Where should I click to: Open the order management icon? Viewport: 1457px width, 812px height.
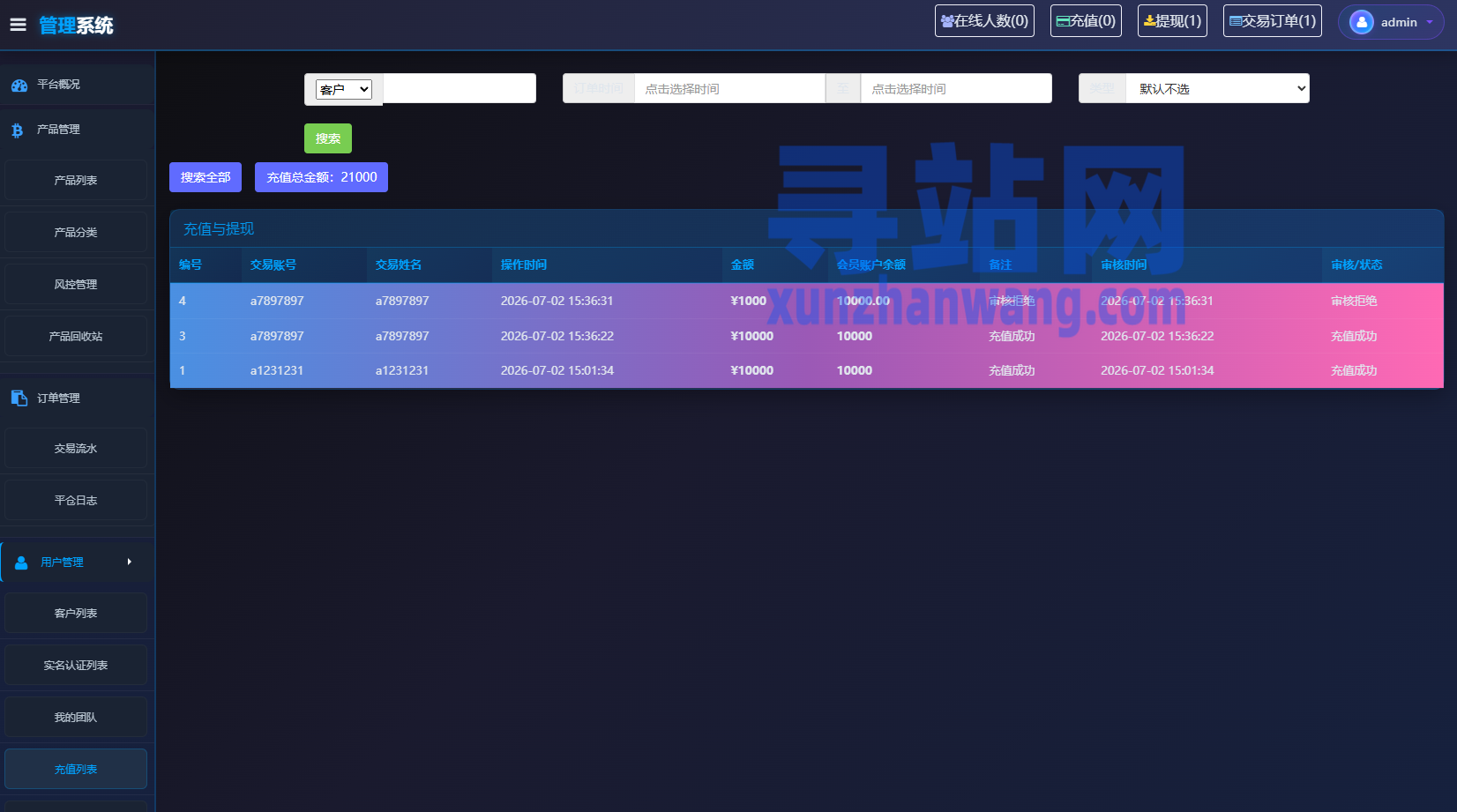click(19, 398)
